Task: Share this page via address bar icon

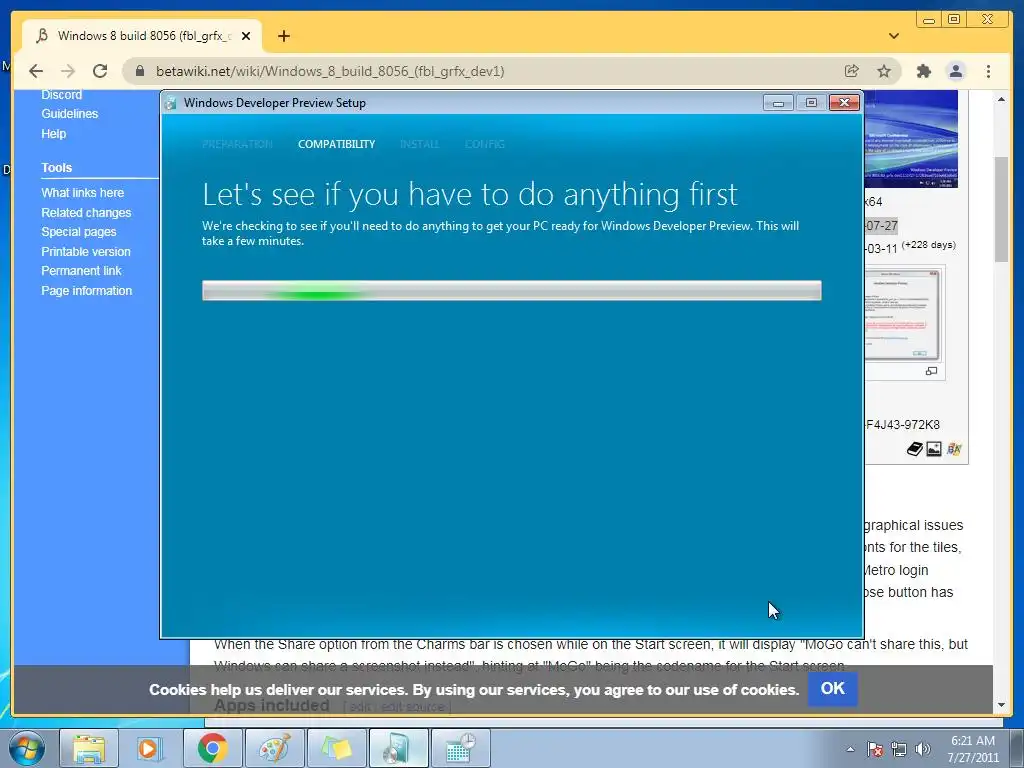Action: pyautogui.click(x=852, y=71)
